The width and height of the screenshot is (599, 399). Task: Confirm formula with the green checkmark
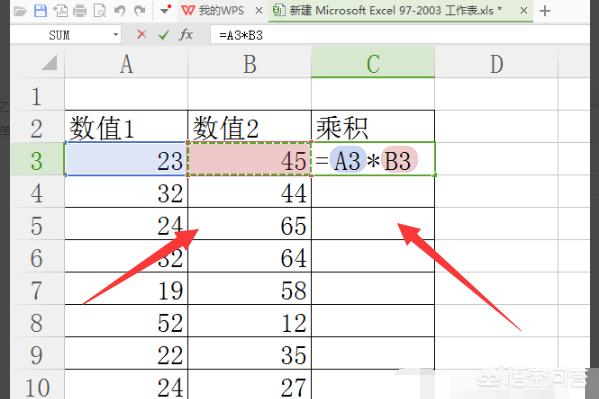(x=164, y=35)
